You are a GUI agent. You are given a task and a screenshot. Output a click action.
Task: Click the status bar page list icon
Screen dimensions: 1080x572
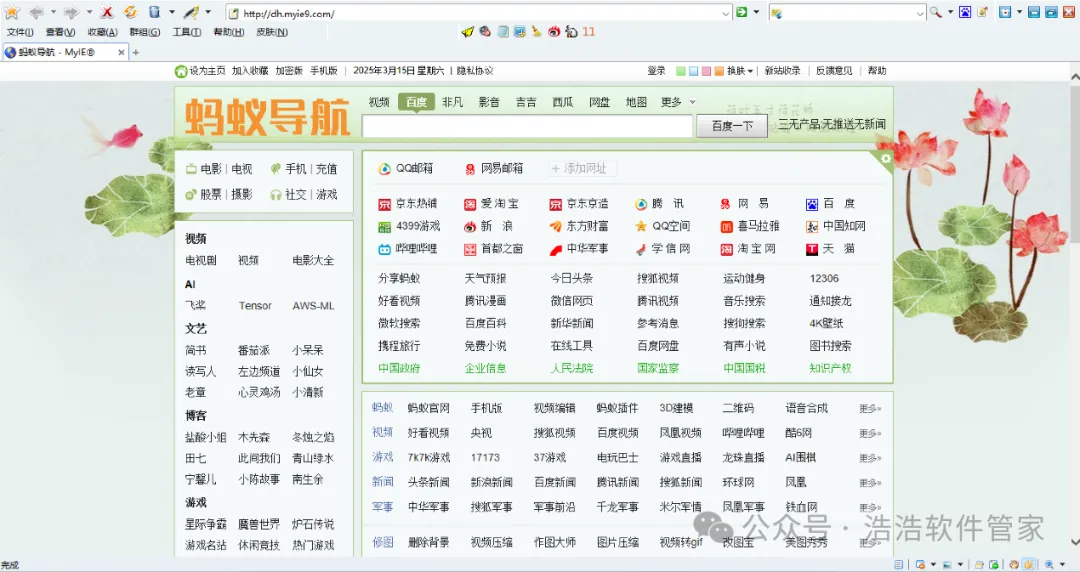tap(899, 565)
